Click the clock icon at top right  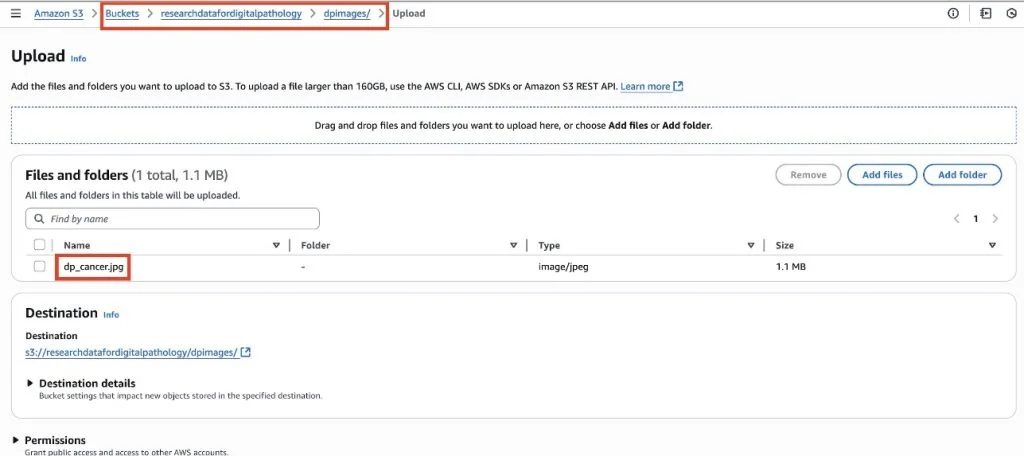[x=1012, y=13]
